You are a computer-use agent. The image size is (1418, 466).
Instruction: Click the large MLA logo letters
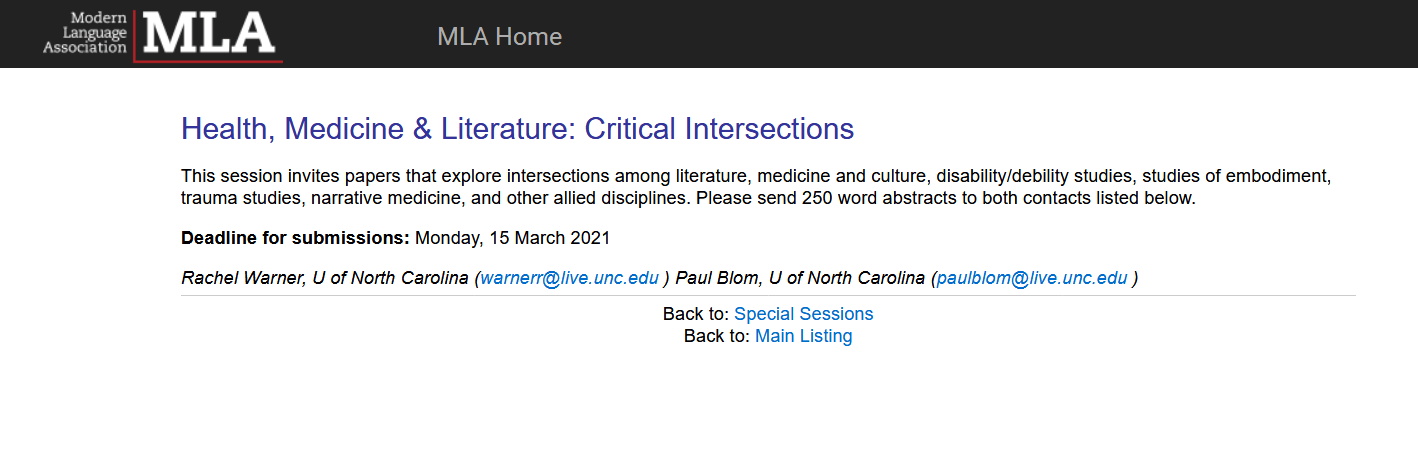click(x=209, y=33)
